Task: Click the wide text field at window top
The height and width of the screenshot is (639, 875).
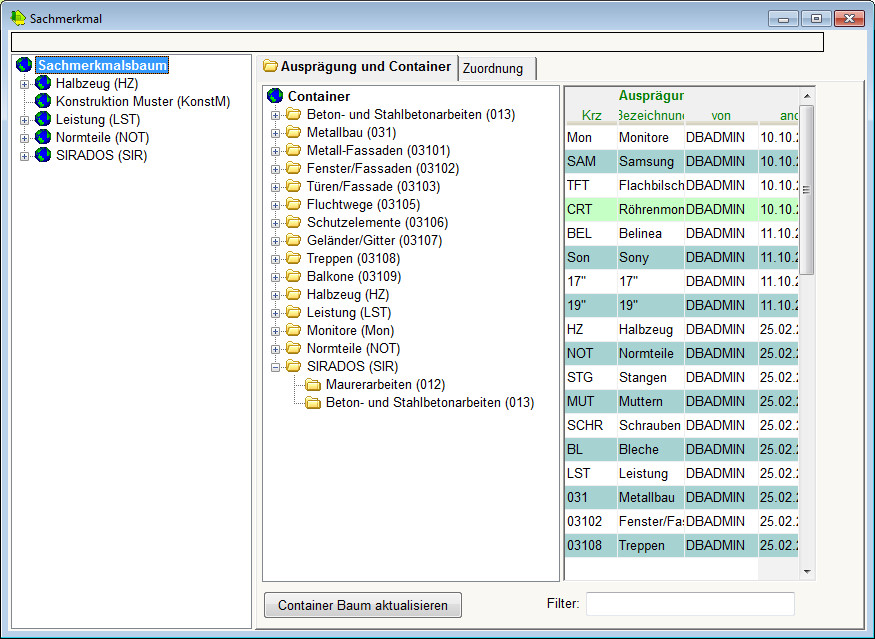Action: pos(417,42)
